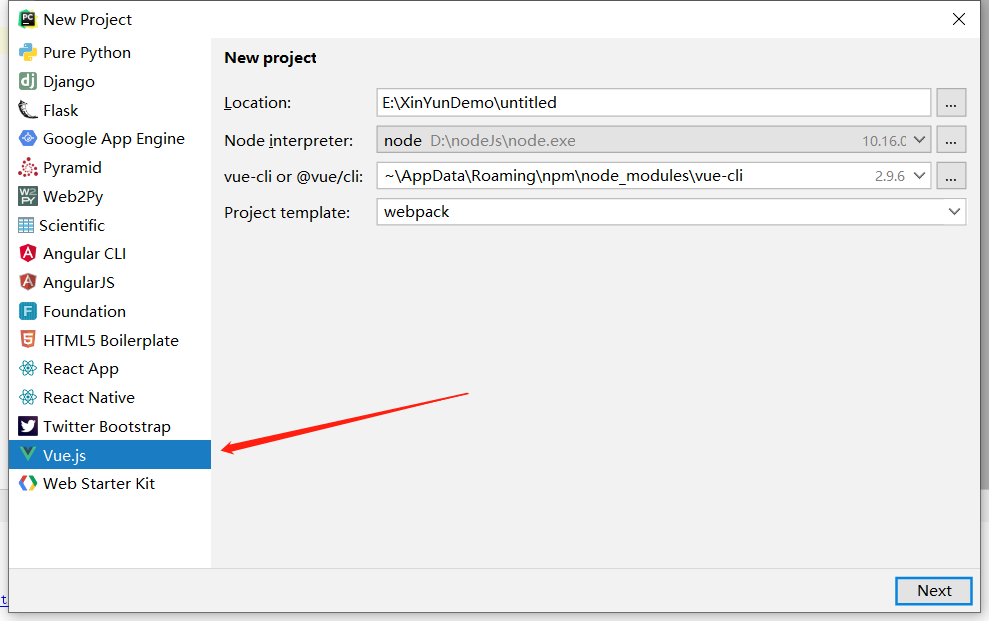Browse for the project Location folder

[x=951, y=103]
